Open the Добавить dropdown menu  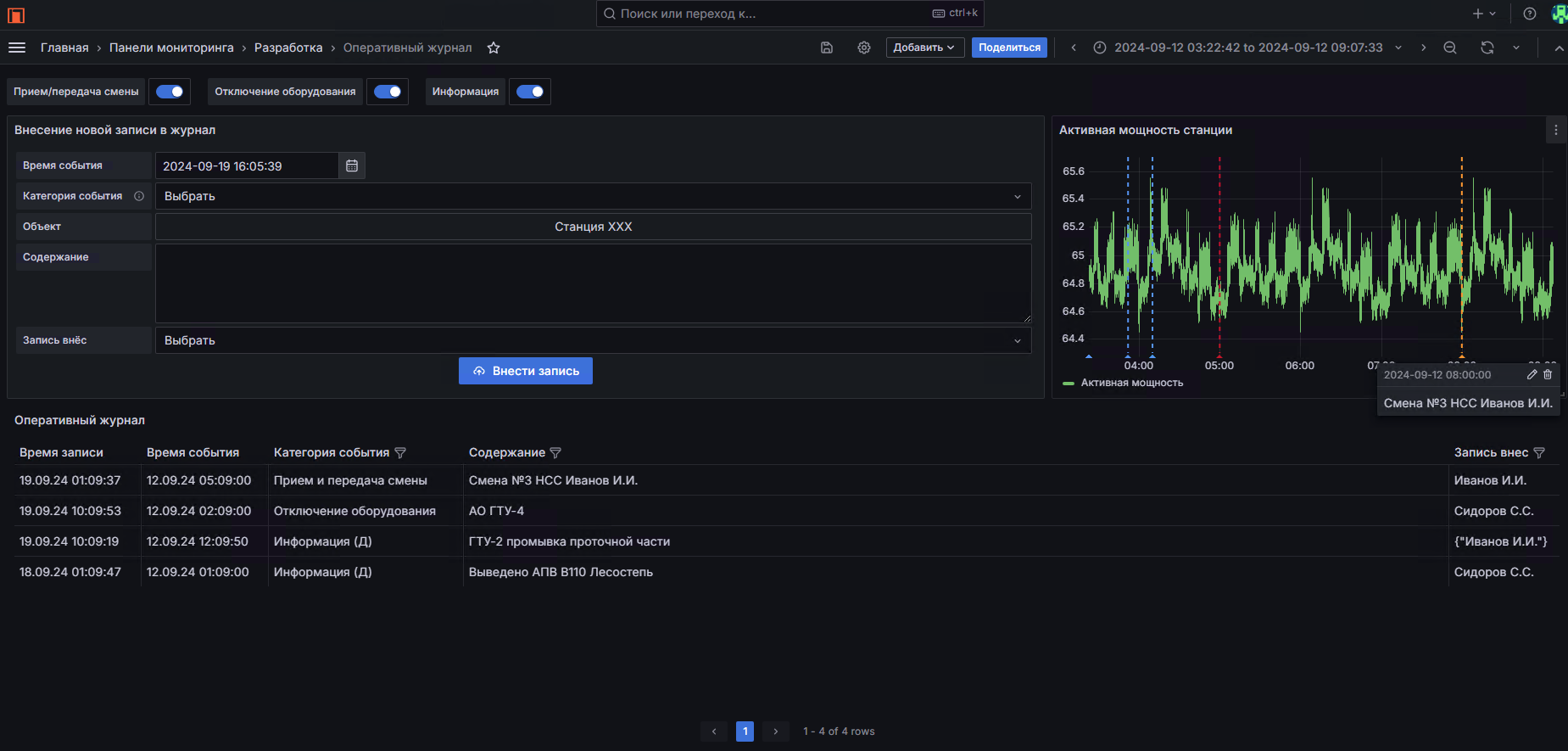(924, 48)
